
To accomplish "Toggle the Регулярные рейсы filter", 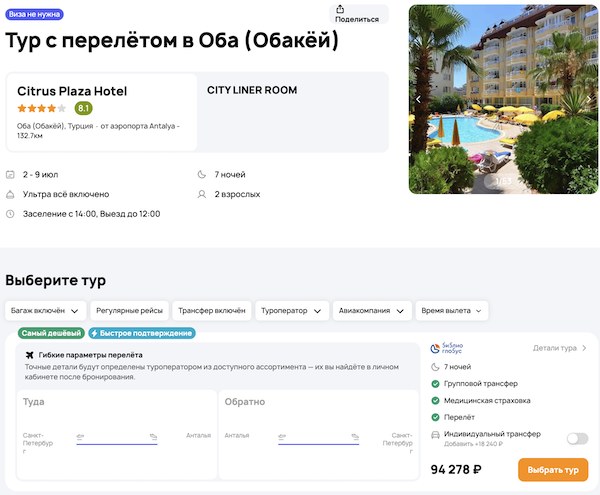I will pyautogui.click(x=130, y=311).
